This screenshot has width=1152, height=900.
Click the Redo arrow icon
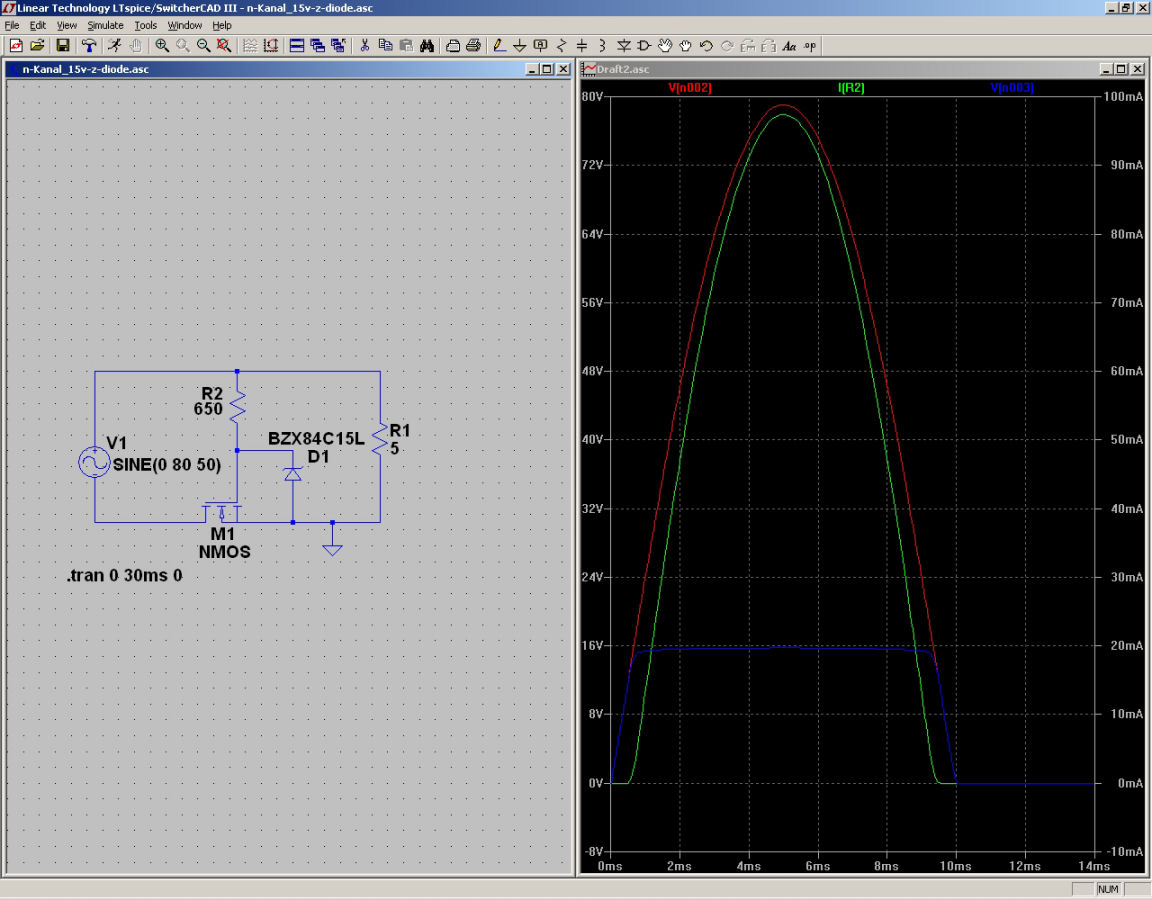[x=727, y=46]
